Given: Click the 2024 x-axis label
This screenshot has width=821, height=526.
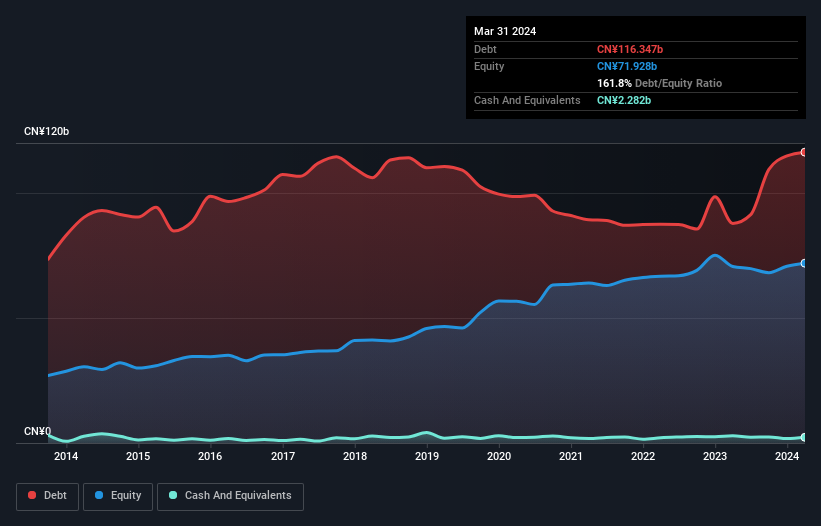Looking at the screenshot, I should [787, 456].
